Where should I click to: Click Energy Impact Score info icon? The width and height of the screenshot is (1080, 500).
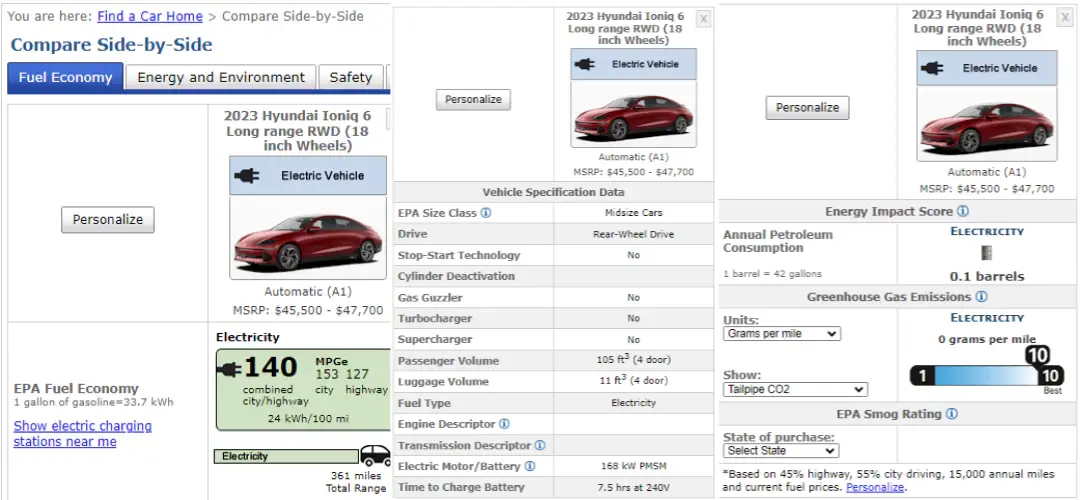click(962, 211)
